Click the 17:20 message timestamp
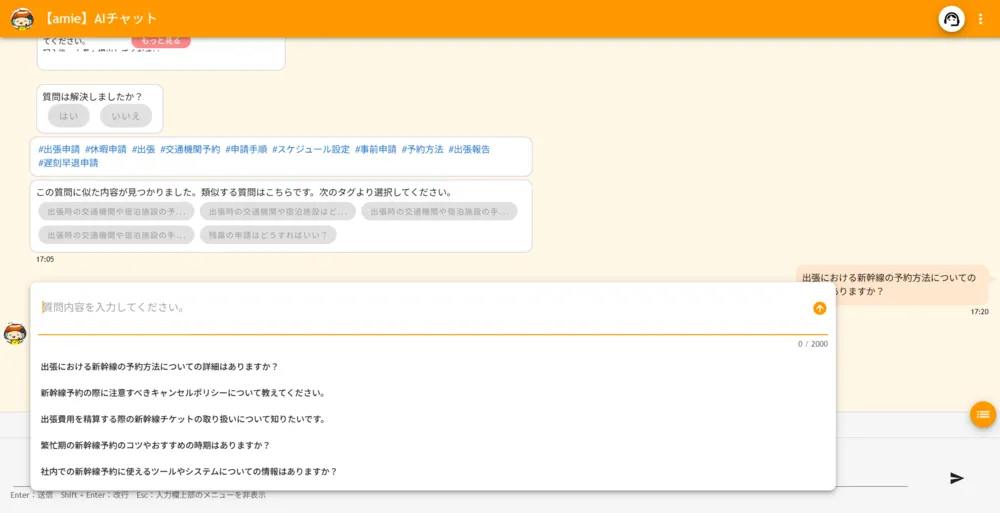The height and width of the screenshot is (513, 1000). click(x=980, y=312)
